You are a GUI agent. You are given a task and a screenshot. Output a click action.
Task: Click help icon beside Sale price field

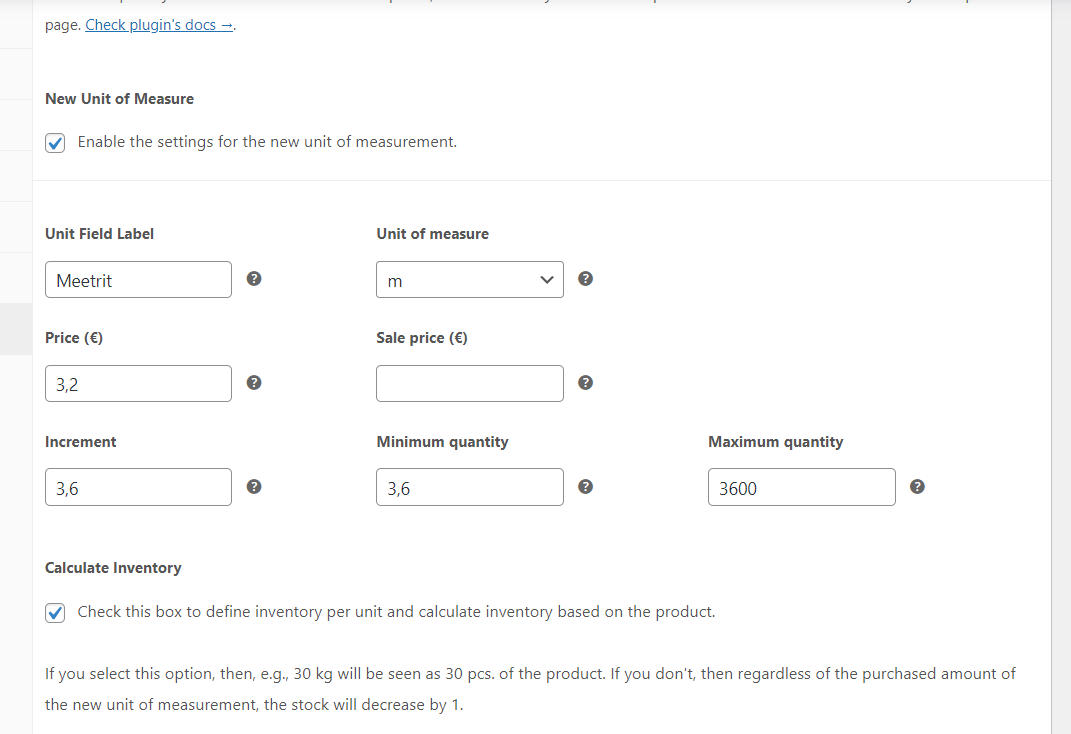(x=585, y=382)
